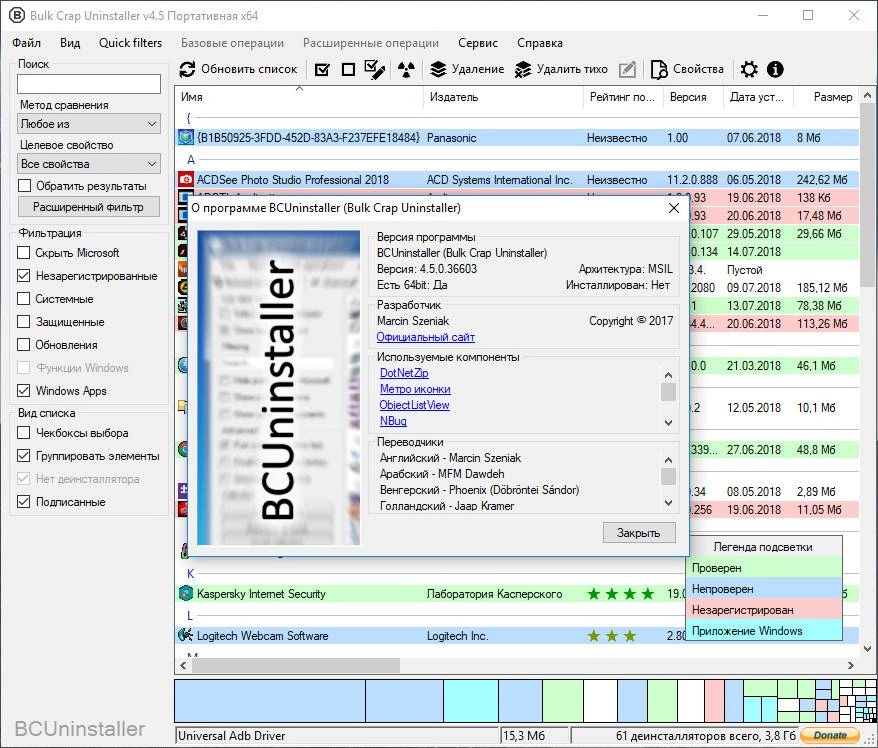
Task: Click the green Проверен legend swatch
Action: (764, 568)
